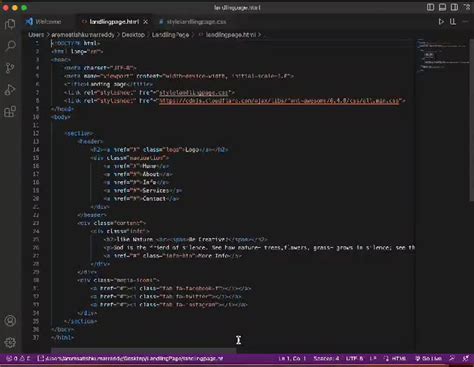Click the minimap code preview
The width and height of the screenshot is (474, 367).
(x=442, y=55)
